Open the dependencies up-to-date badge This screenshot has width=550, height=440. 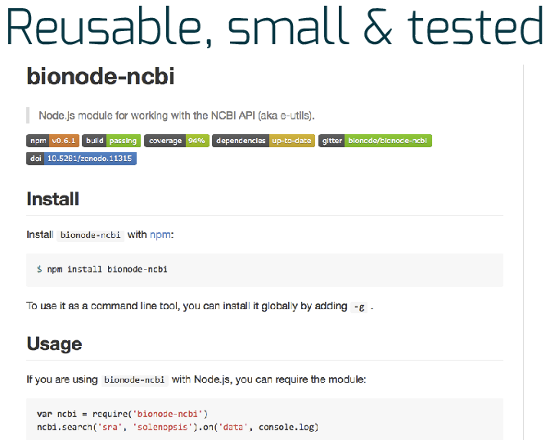pyautogui.click(x=263, y=141)
